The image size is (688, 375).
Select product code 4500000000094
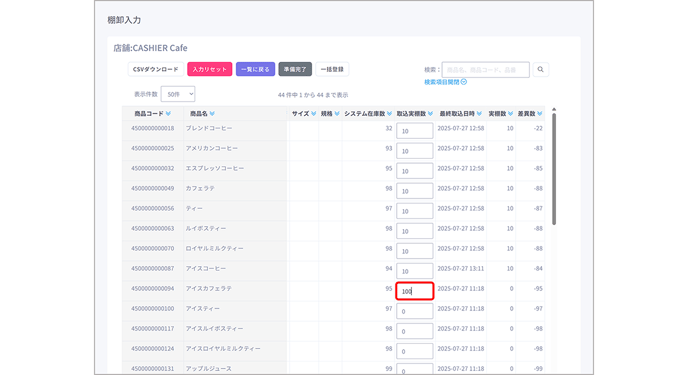click(152, 289)
